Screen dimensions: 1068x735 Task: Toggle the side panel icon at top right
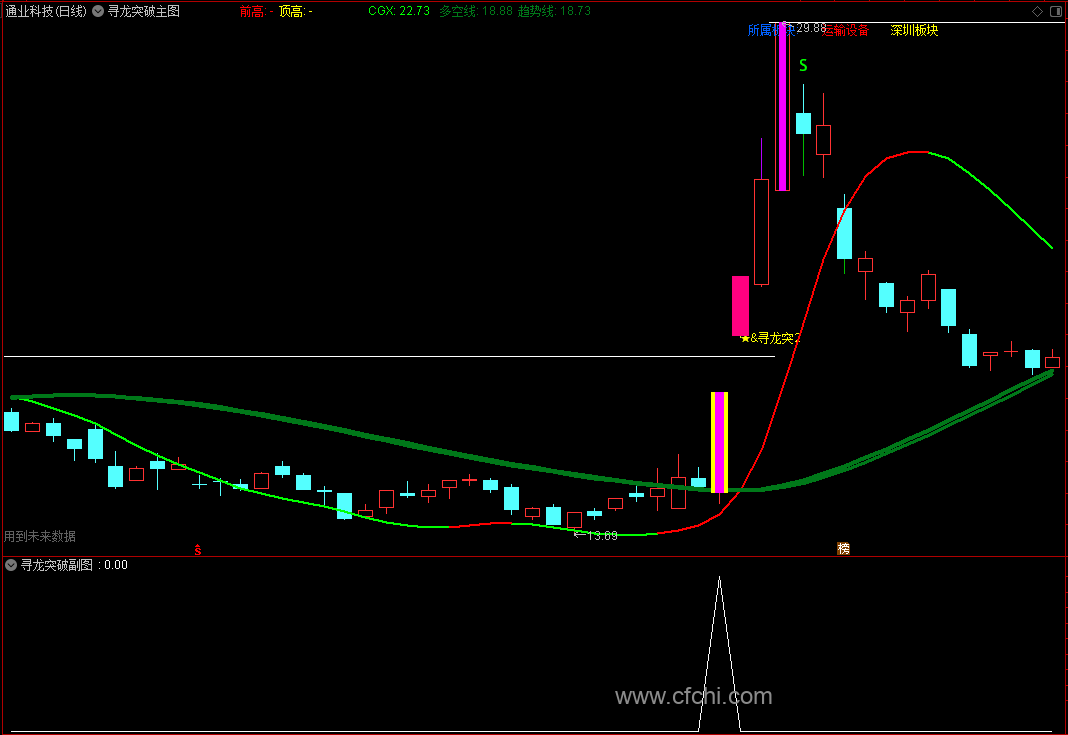click(1056, 11)
